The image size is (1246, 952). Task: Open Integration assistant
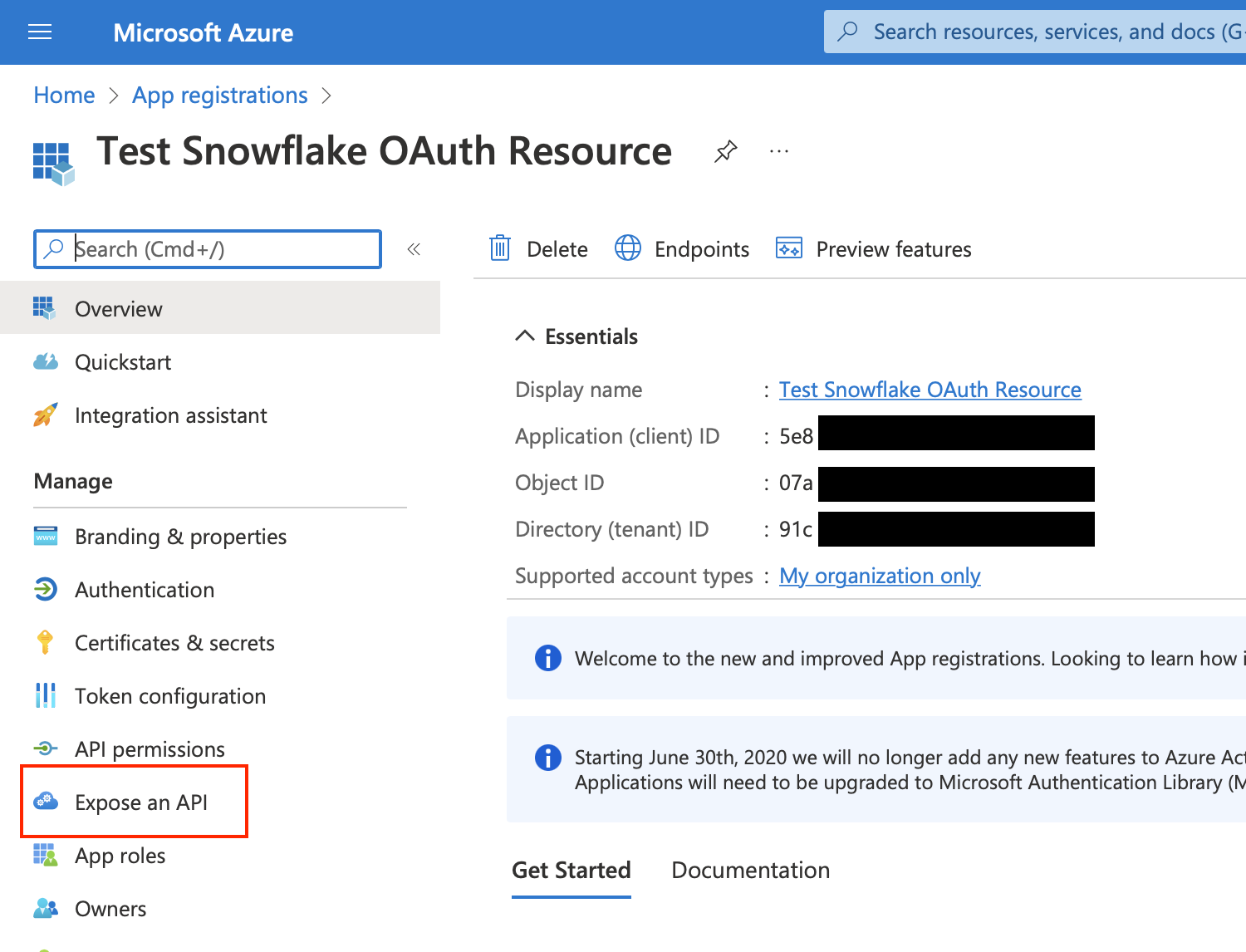coord(170,415)
